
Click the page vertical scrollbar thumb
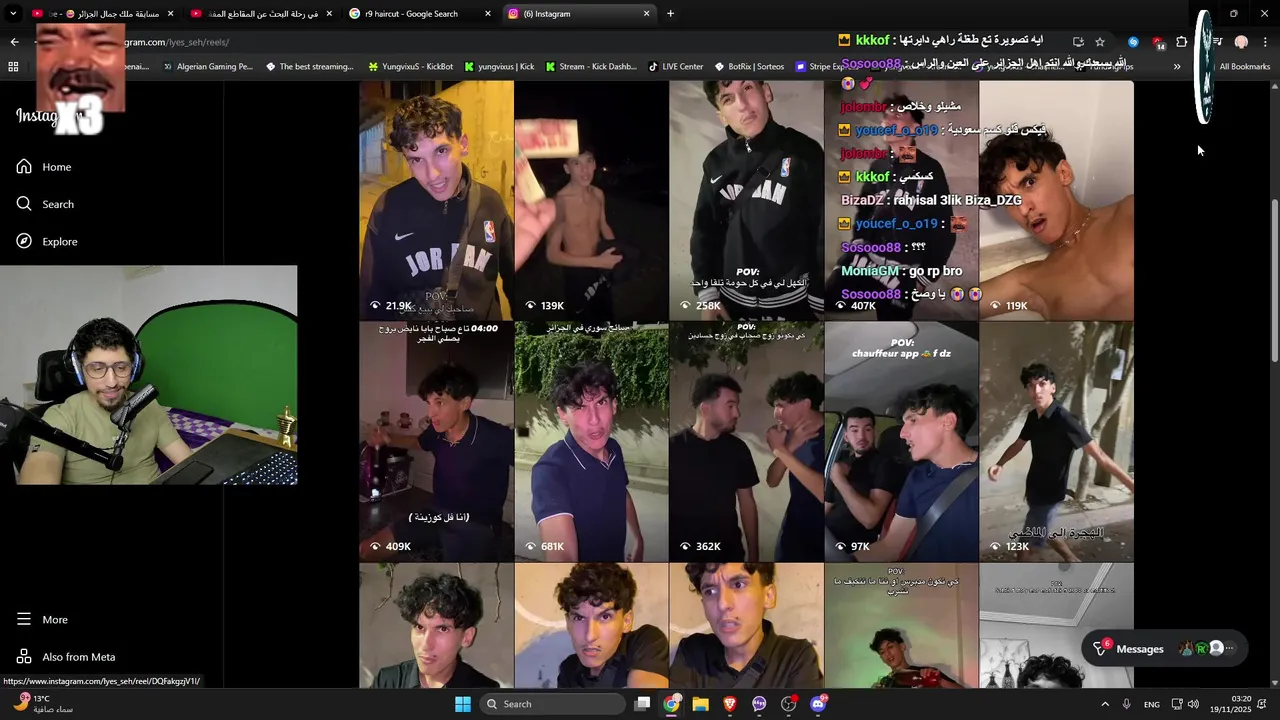(x=1274, y=282)
